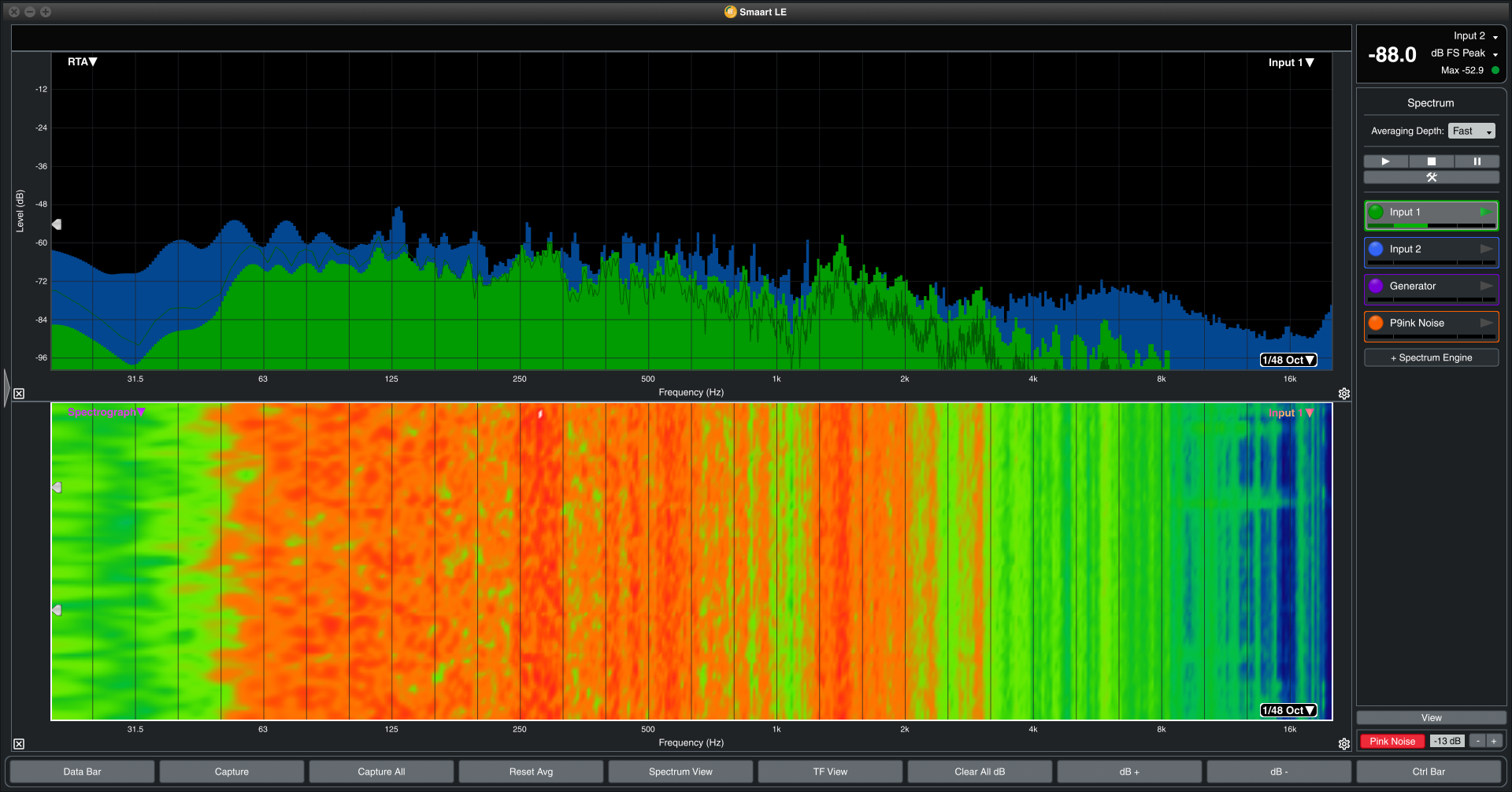The width and height of the screenshot is (1512, 792).
Task: Open Spectrograph graph type dropdown
Action: 106,412
